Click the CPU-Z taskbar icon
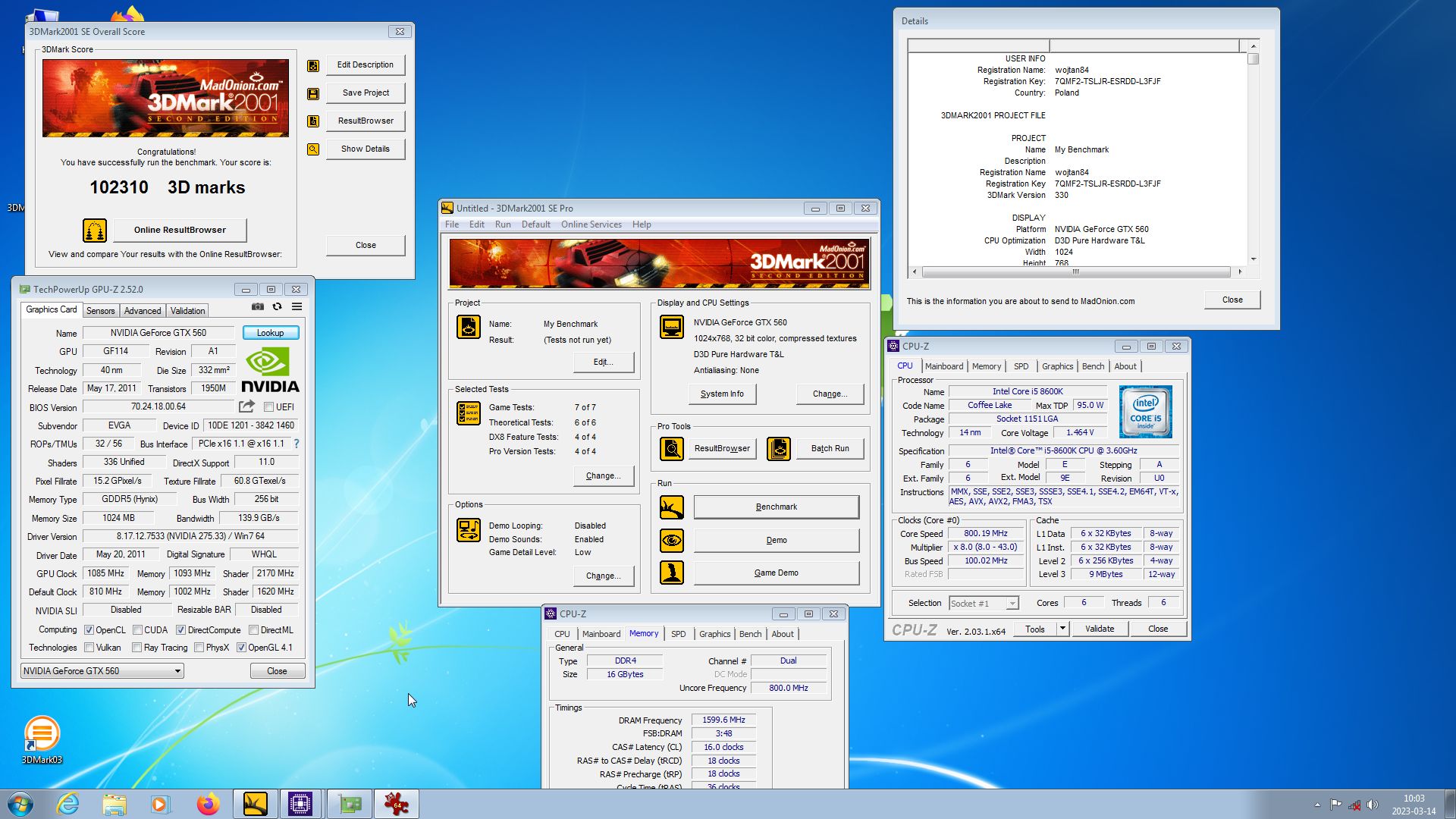The height and width of the screenshot is (819, 1456). point(300,804)
